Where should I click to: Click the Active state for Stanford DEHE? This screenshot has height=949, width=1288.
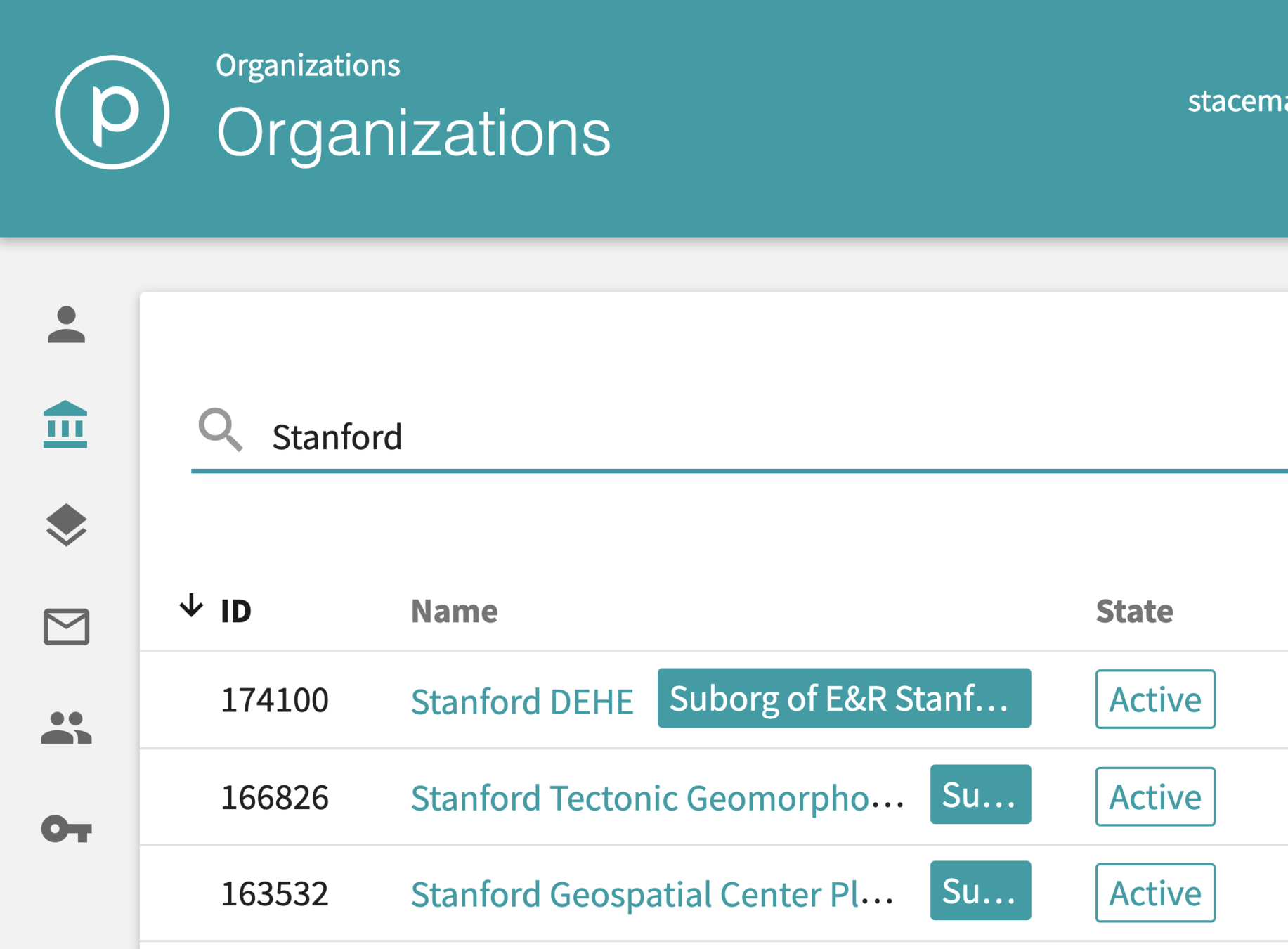click(x=1155, y=699)
